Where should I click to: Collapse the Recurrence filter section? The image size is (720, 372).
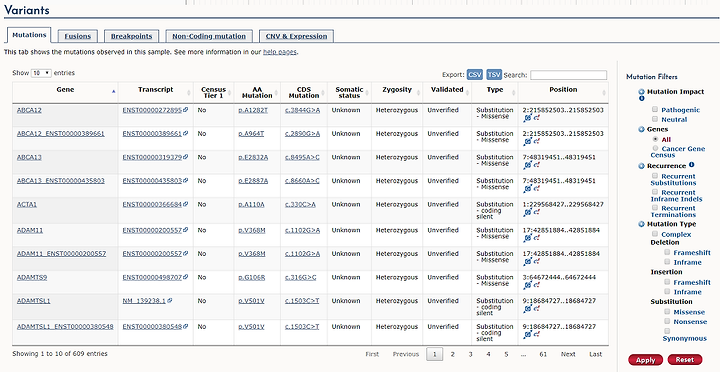click(x=641, y=166)
